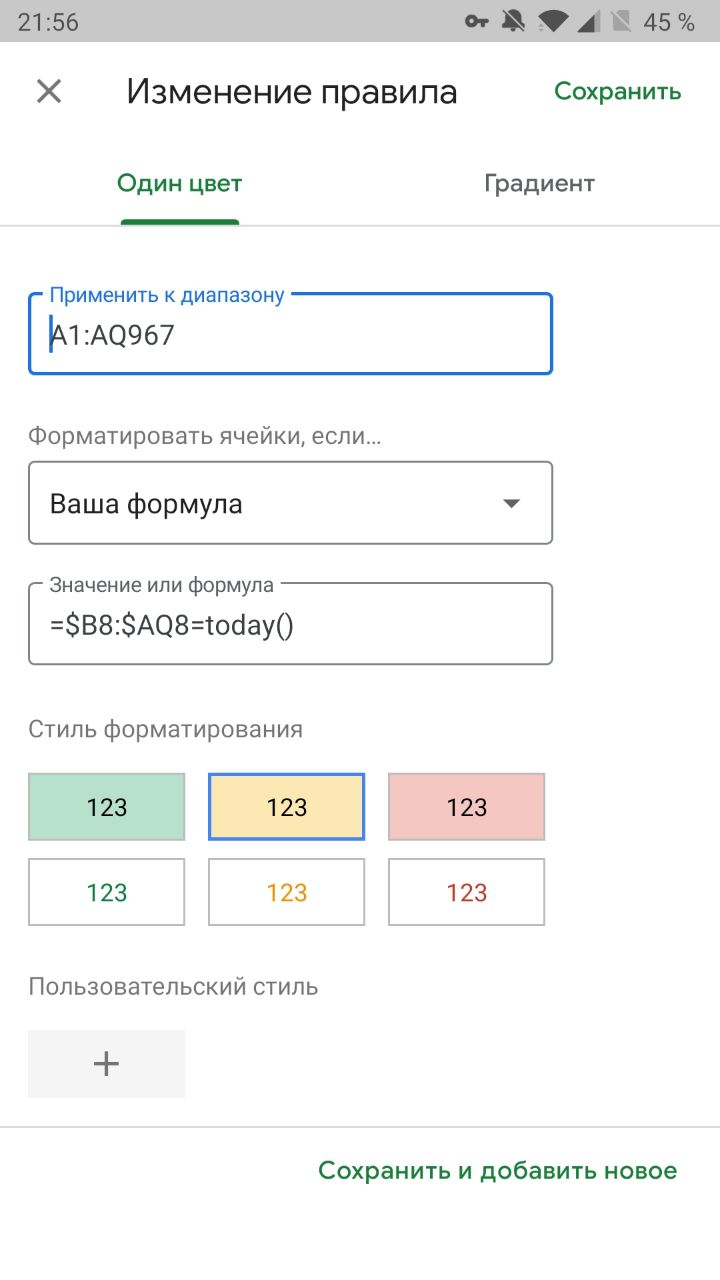The image size is (720, 1280).
Task: Switch to the "Градиент" tab
Action: pyautogui.click(x=539, y=184)
